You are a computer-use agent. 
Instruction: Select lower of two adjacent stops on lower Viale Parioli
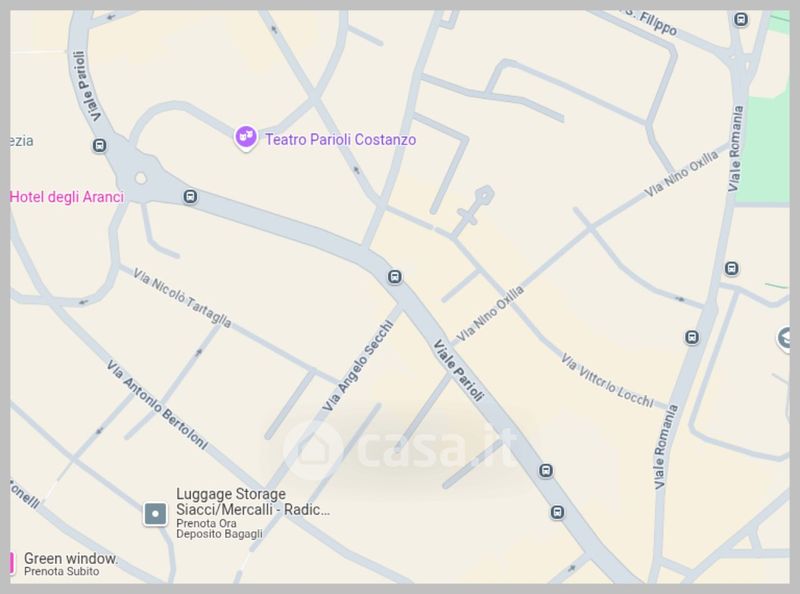[x=557, y=512]
